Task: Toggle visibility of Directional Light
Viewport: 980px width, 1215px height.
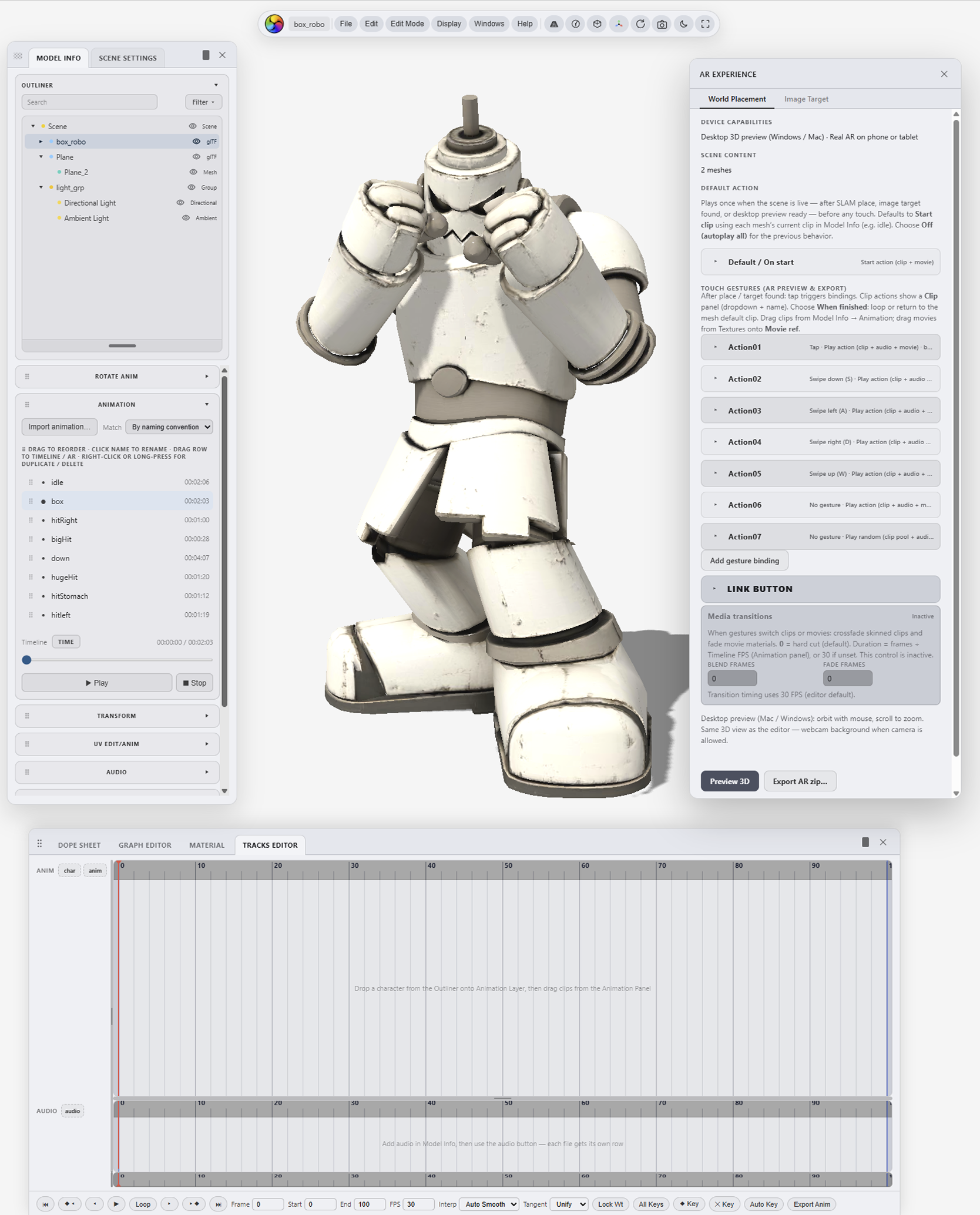Action: click(180, 203)
